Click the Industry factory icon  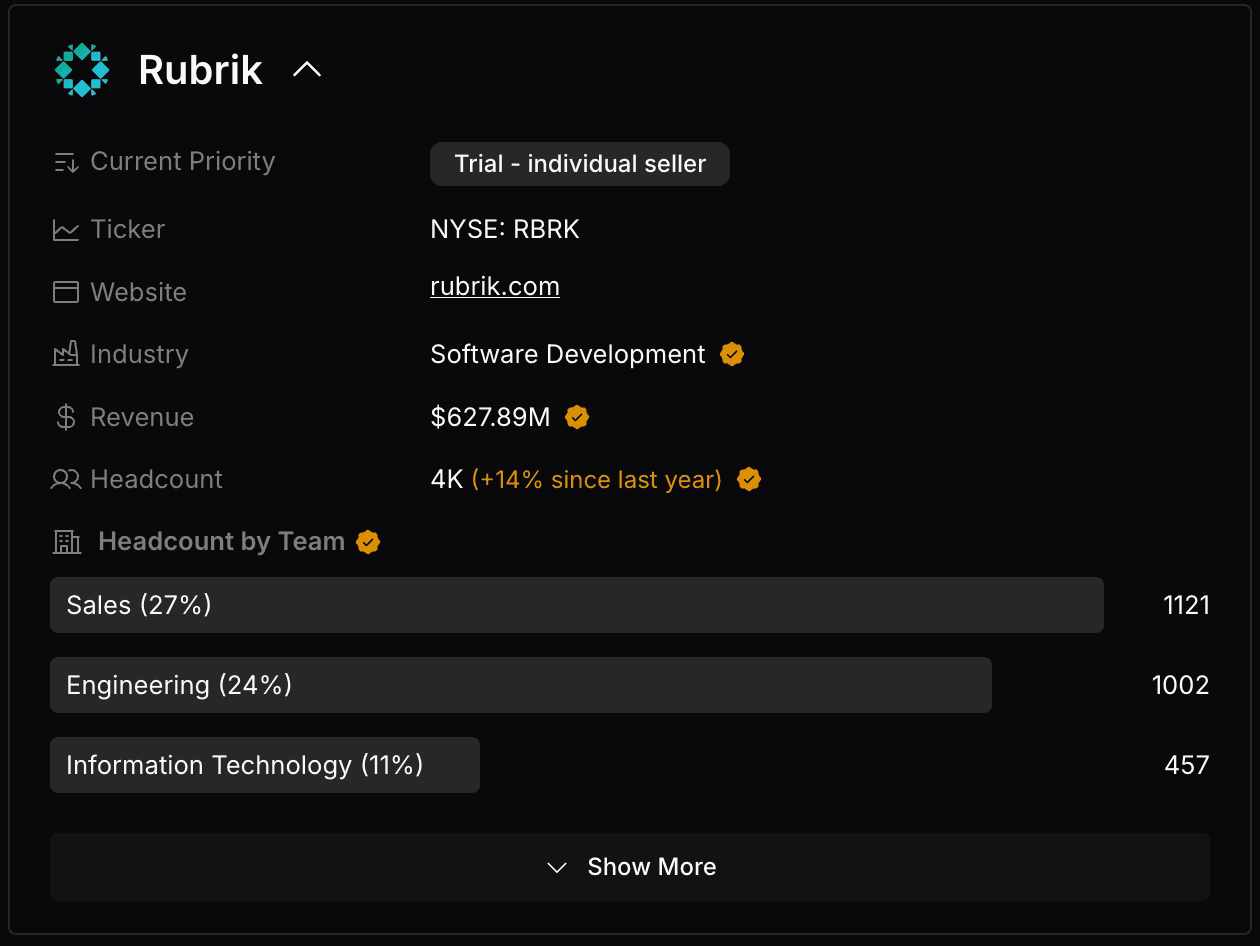[x=66, y=354]
